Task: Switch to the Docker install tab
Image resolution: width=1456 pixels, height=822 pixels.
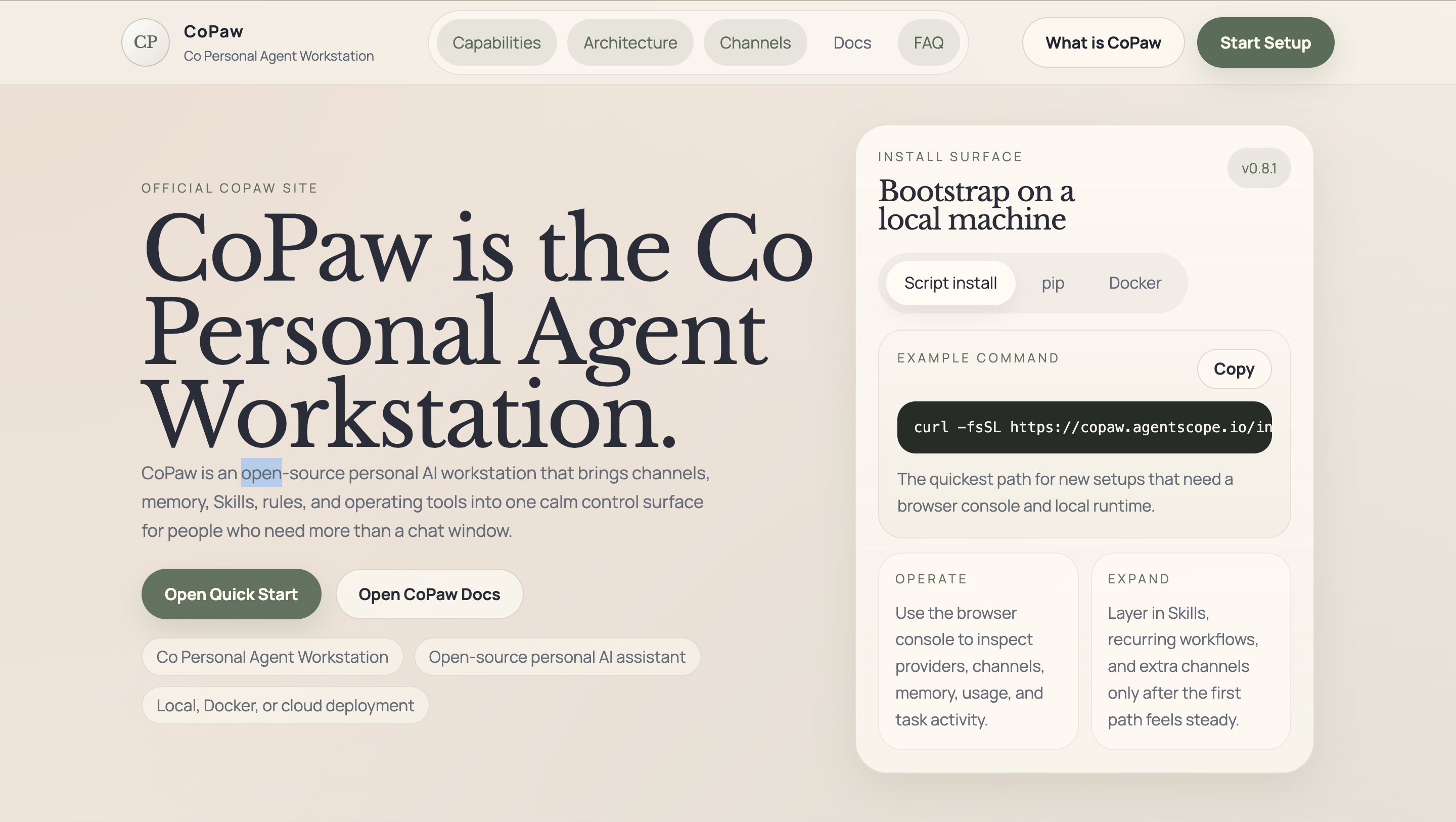Action: coord(1134,283)
